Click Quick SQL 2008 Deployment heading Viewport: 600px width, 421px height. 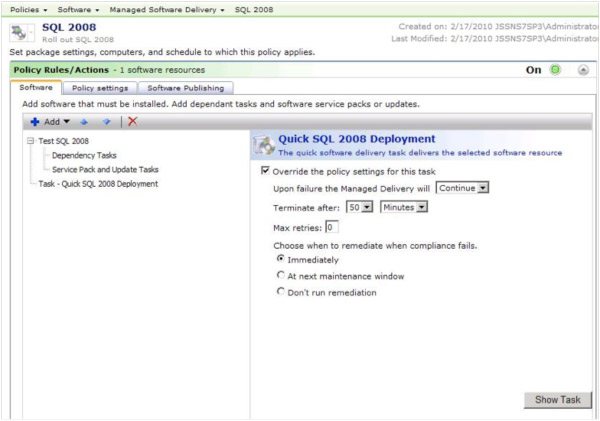(x=357, y=139)
